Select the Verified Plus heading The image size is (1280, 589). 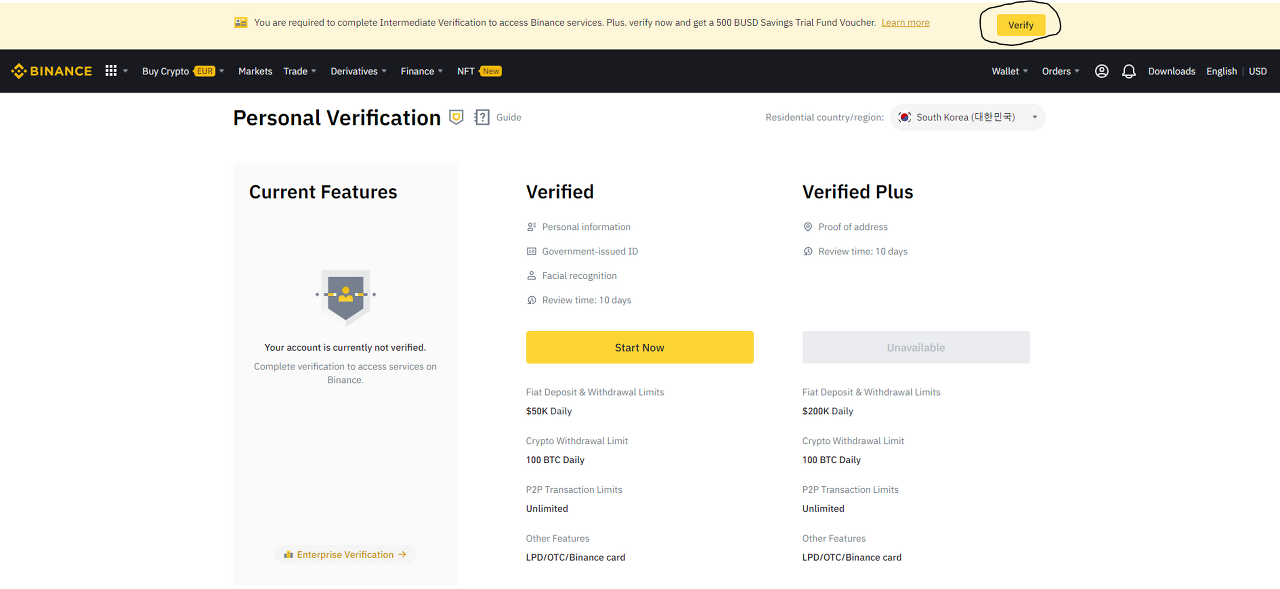858,192
